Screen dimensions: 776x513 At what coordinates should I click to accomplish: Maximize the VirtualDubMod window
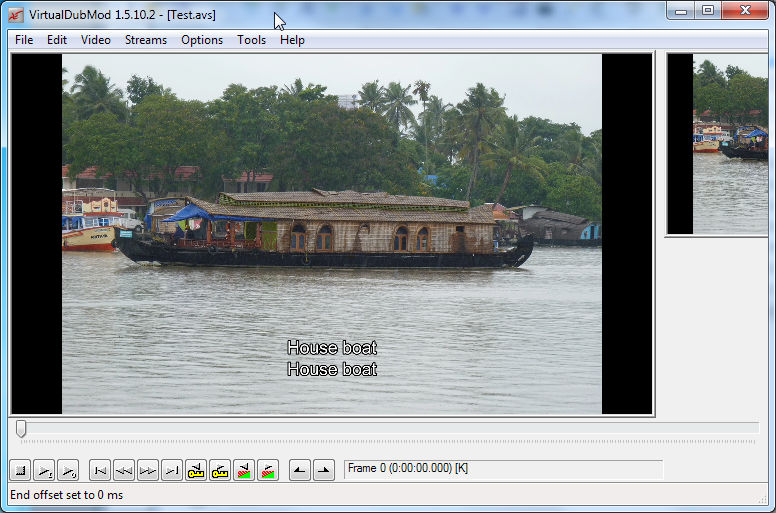coord(708,10)
